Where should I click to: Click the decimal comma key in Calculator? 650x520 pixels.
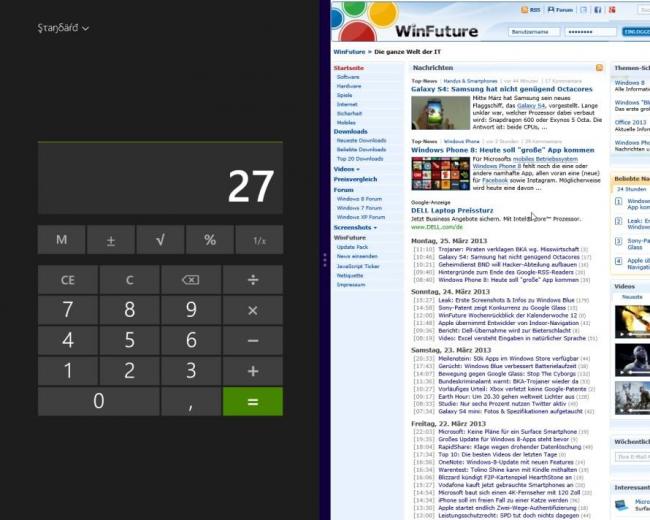191,401
